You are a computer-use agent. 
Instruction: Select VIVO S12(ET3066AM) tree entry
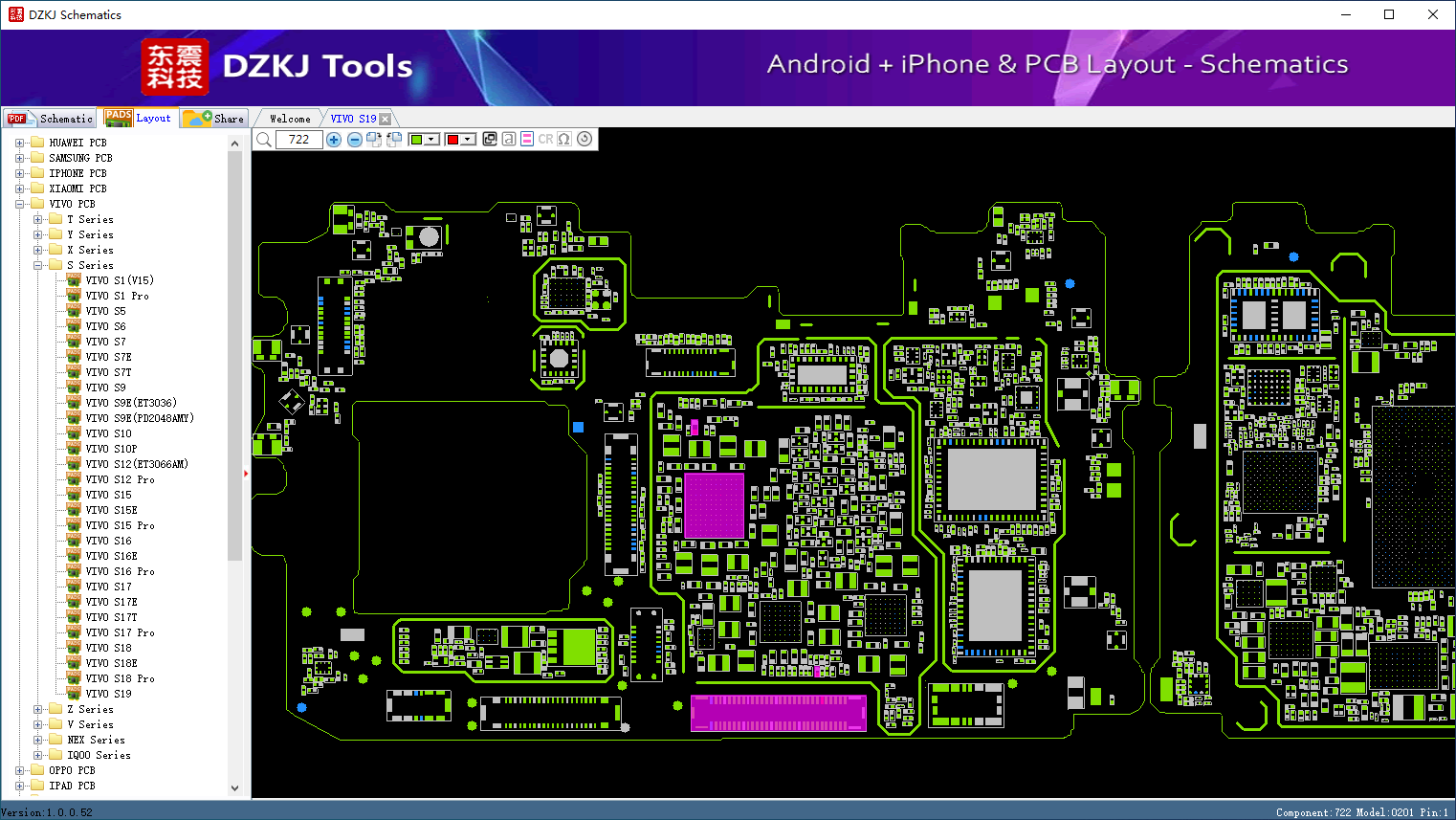tap(137, 464)
